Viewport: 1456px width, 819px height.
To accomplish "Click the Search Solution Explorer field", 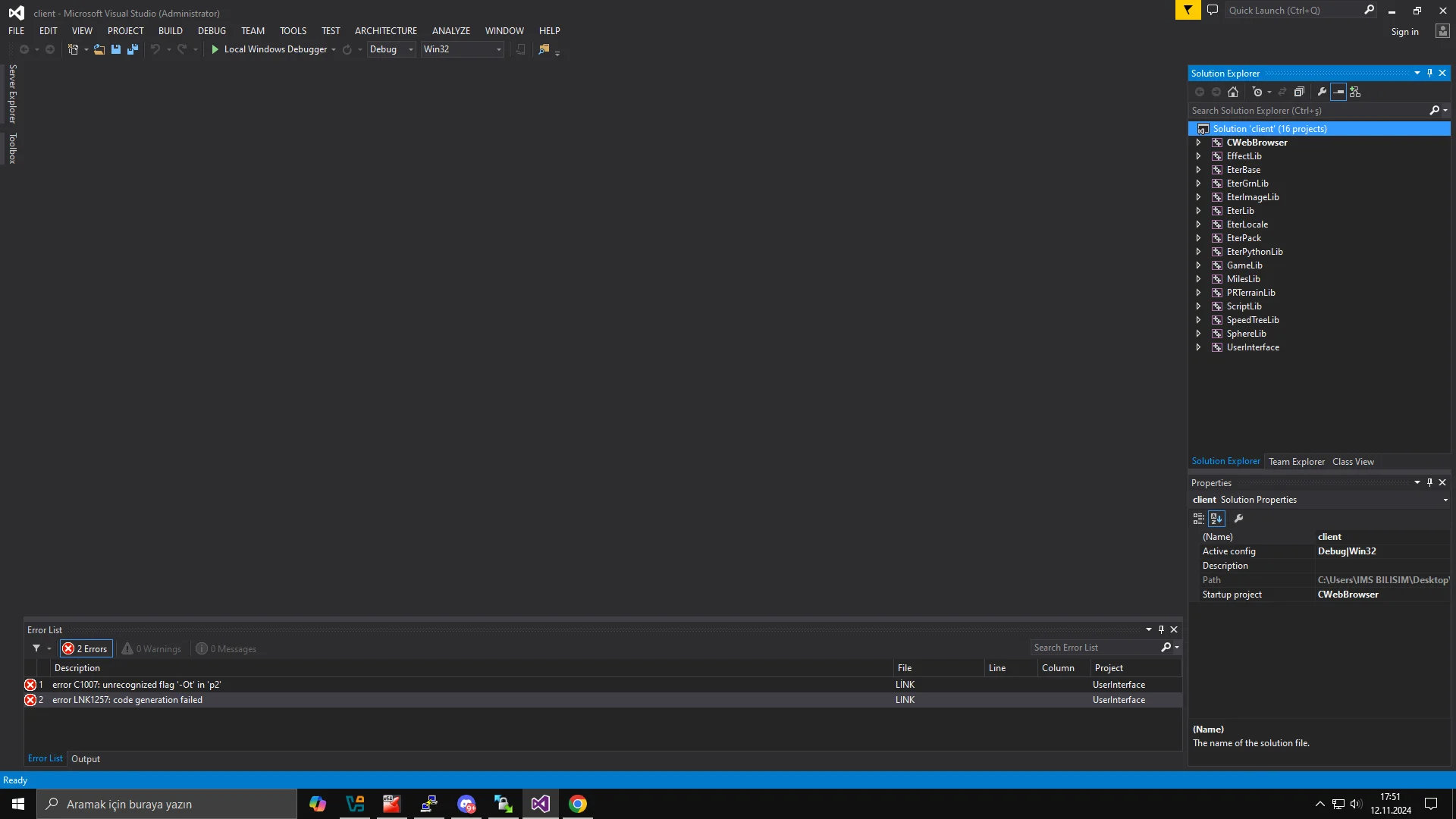I will pyautogui.click(x=1308, y=111).
